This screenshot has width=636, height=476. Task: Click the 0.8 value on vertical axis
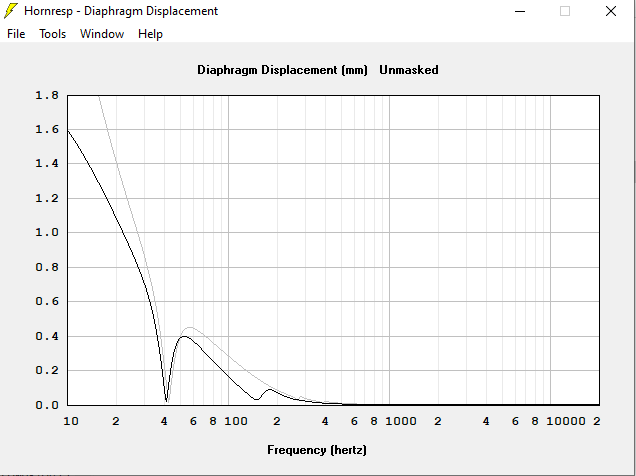tap(47, 267)
